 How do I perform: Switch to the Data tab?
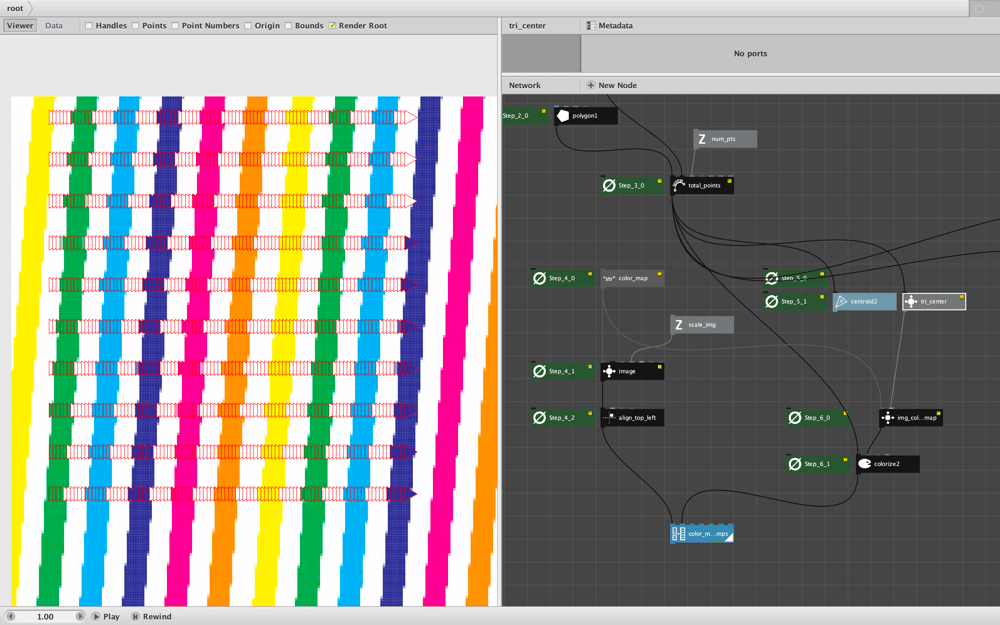point(54,26)
